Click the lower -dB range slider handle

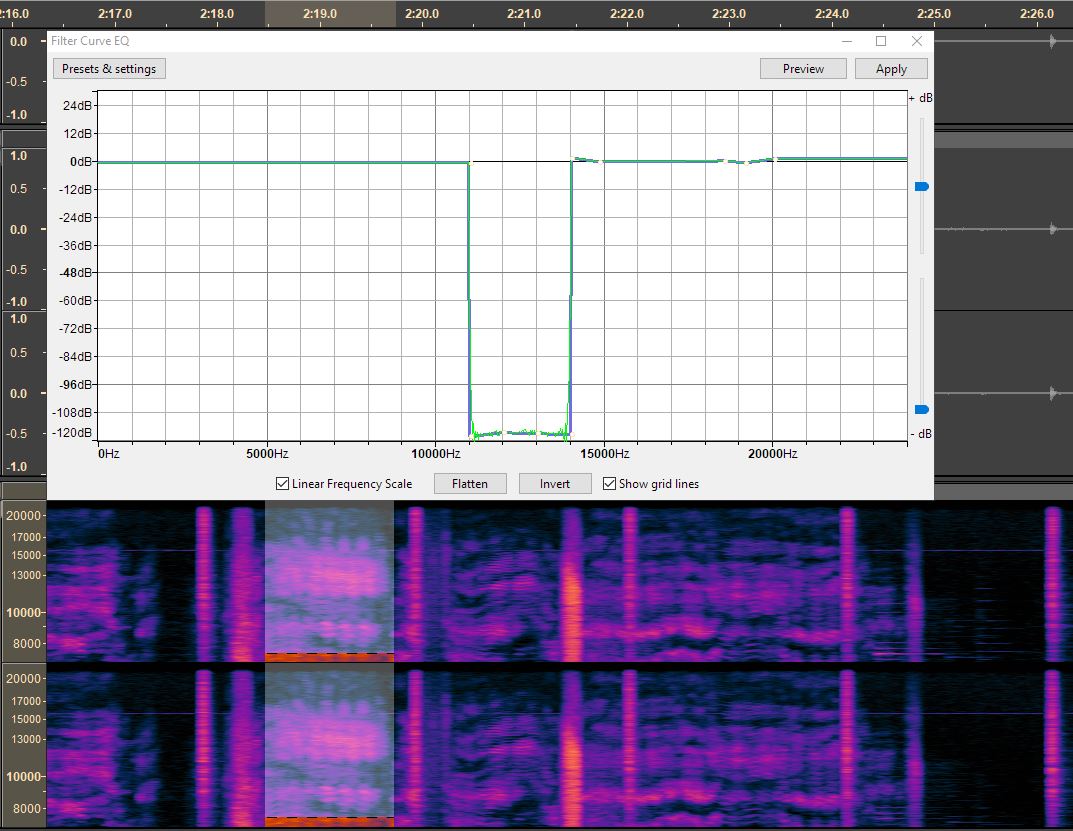921,409
